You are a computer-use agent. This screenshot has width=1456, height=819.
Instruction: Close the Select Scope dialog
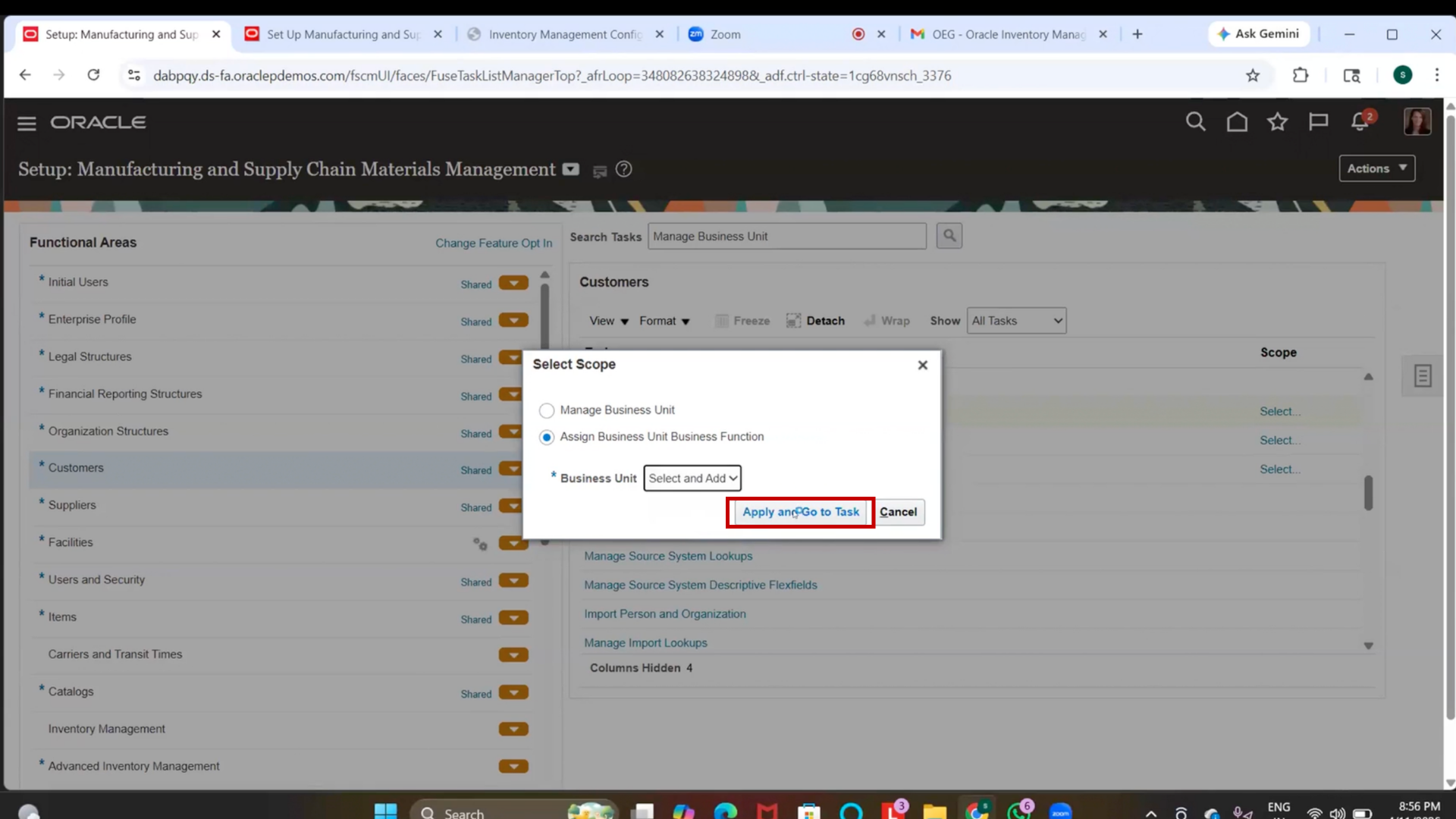922,365
